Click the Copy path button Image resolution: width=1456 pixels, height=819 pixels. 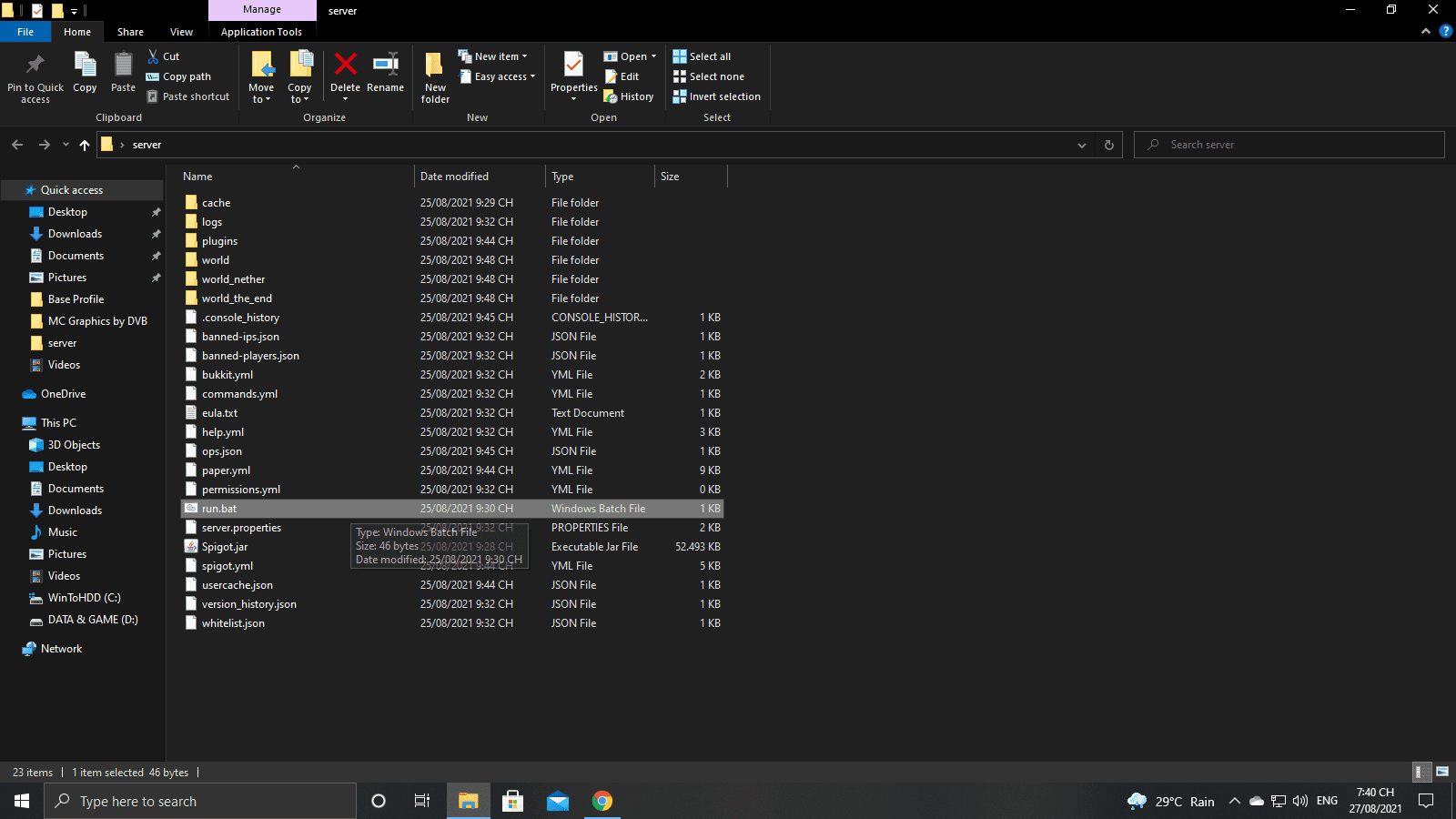179,76
